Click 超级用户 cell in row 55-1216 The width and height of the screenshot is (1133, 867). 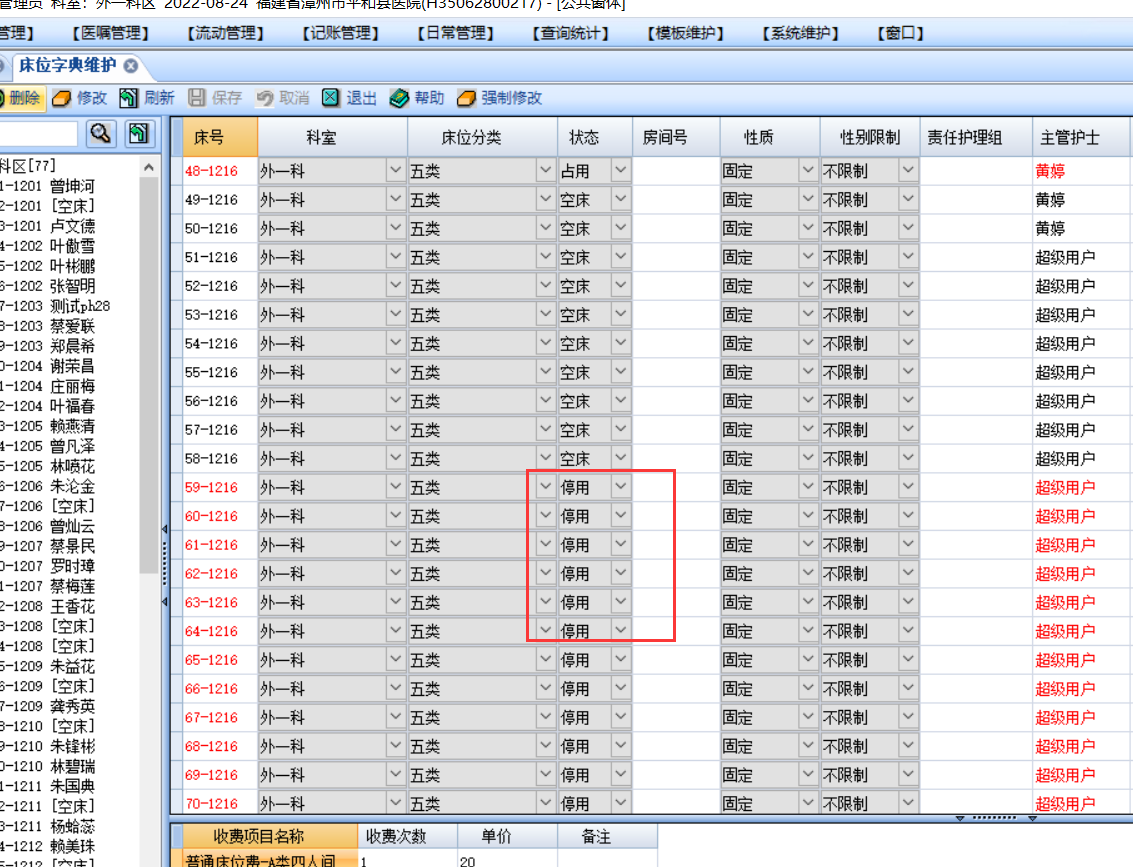1080,372
